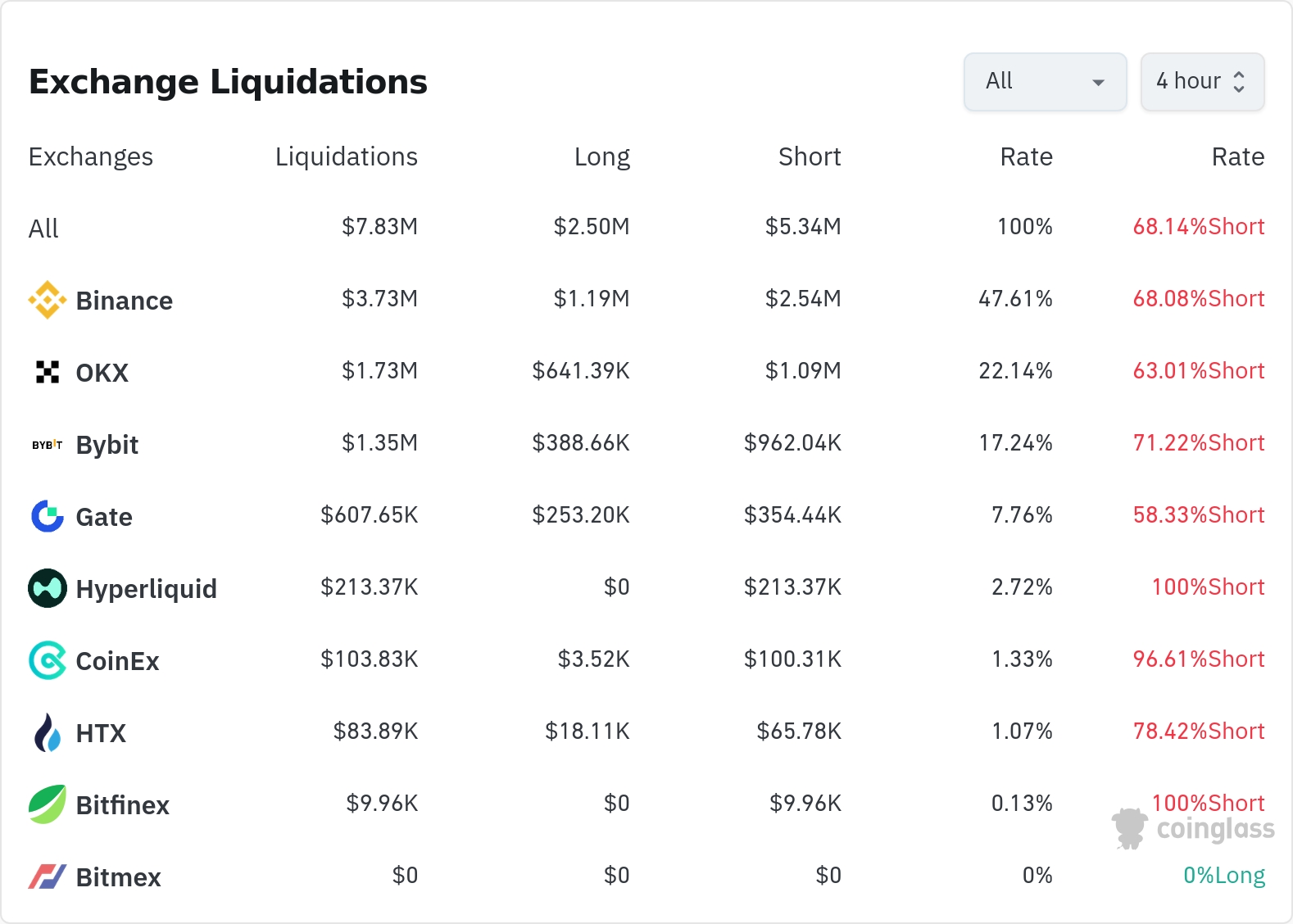
Task: Click the up-down arrows beside 4 hour
Action: 1239,82
